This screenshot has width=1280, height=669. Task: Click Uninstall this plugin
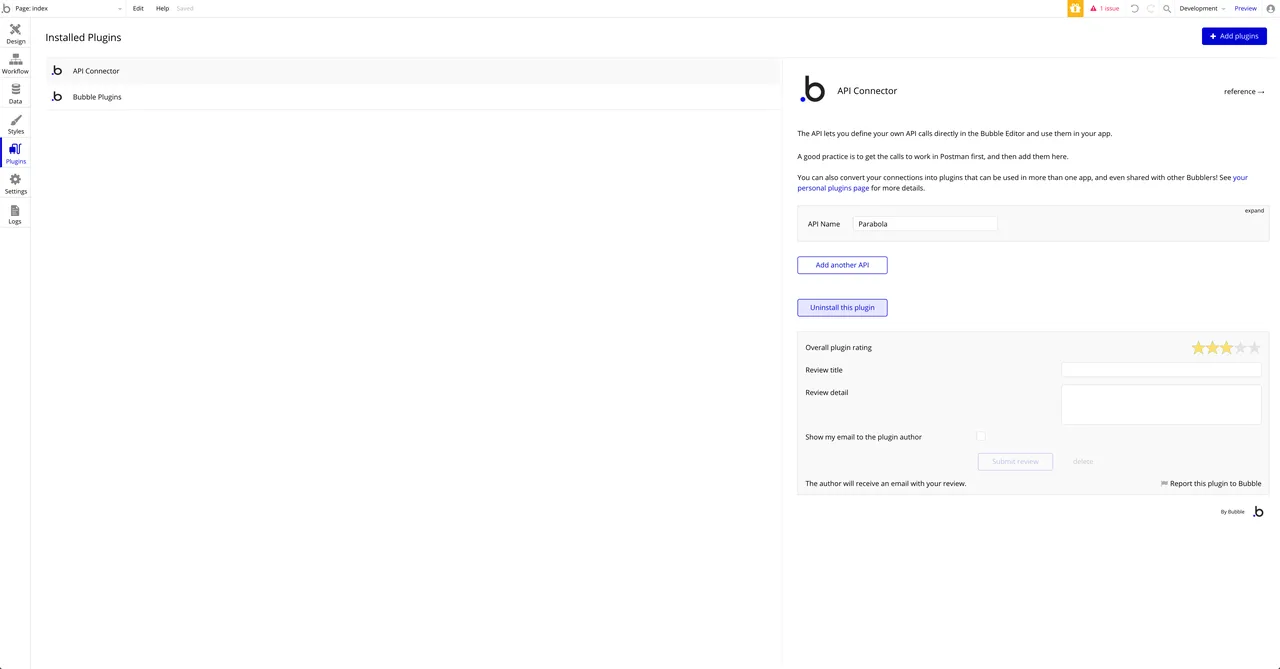842,308
